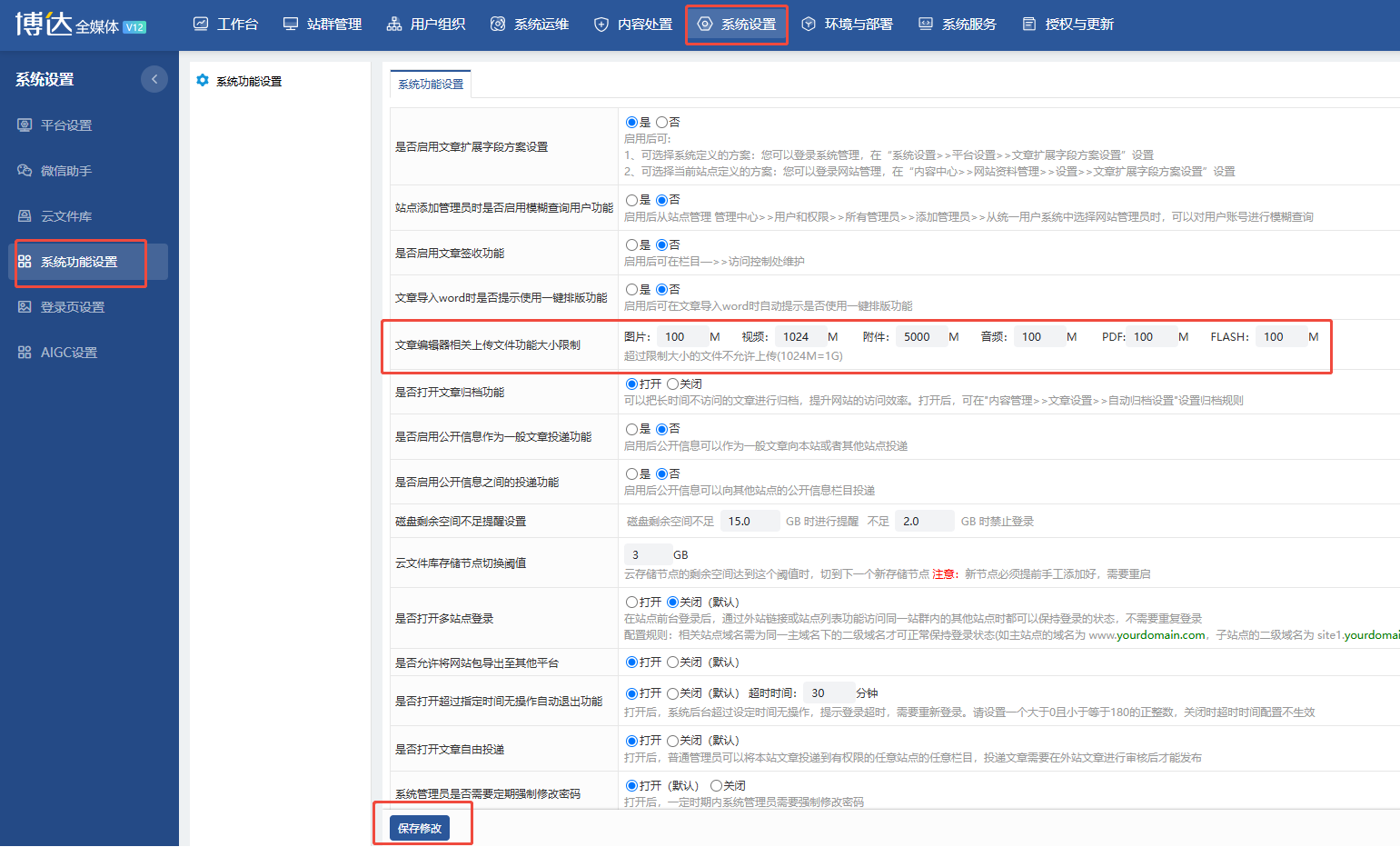
Task: Click the 工作台 icon in top navigation
Action: point(201,24)
